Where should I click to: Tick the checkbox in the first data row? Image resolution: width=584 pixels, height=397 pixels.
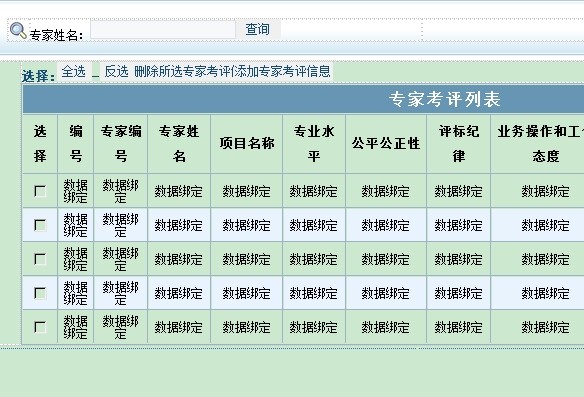[x=40, y=191]
